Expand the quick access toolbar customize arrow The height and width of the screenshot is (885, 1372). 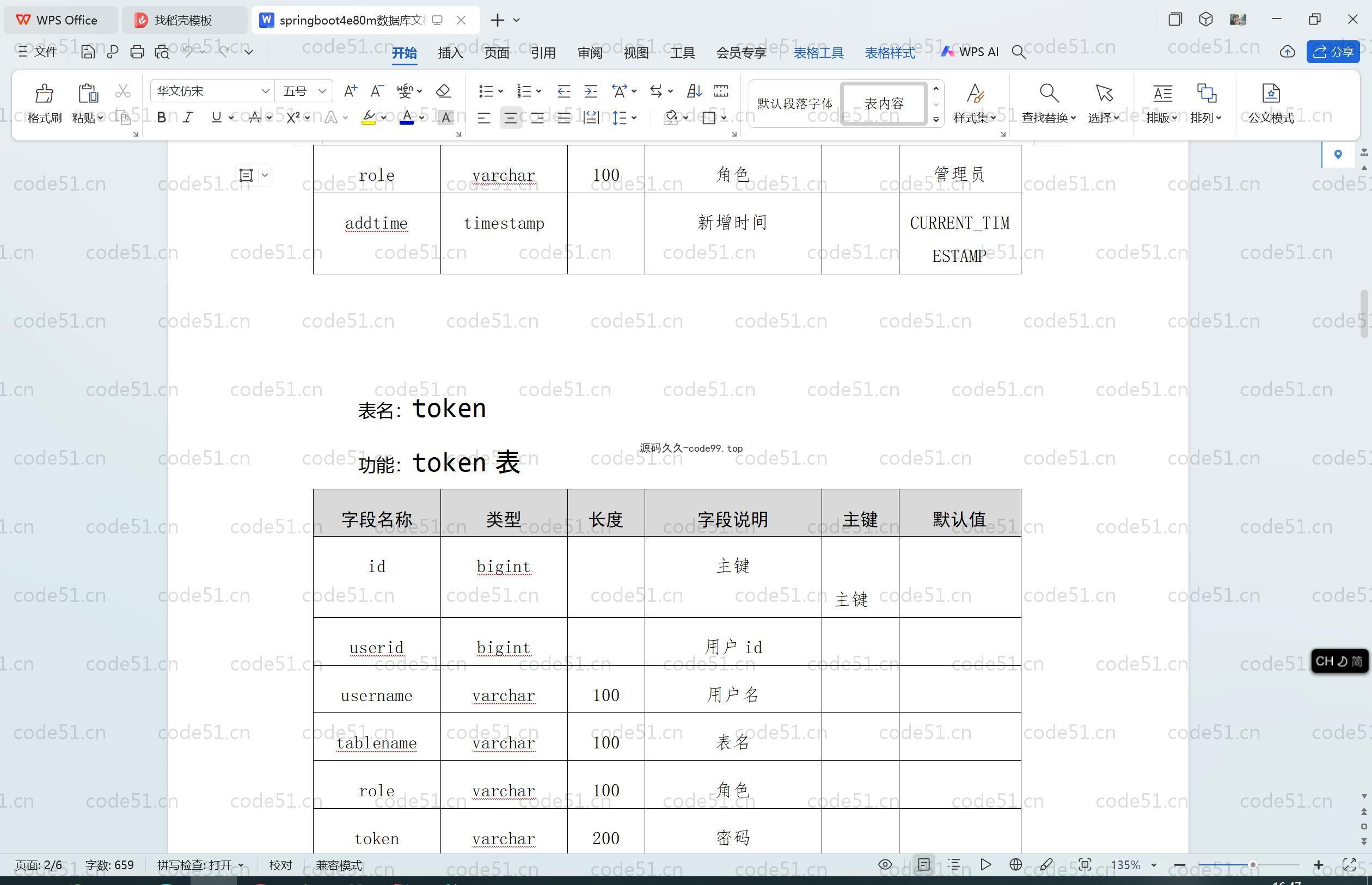(x=249, y=52)
